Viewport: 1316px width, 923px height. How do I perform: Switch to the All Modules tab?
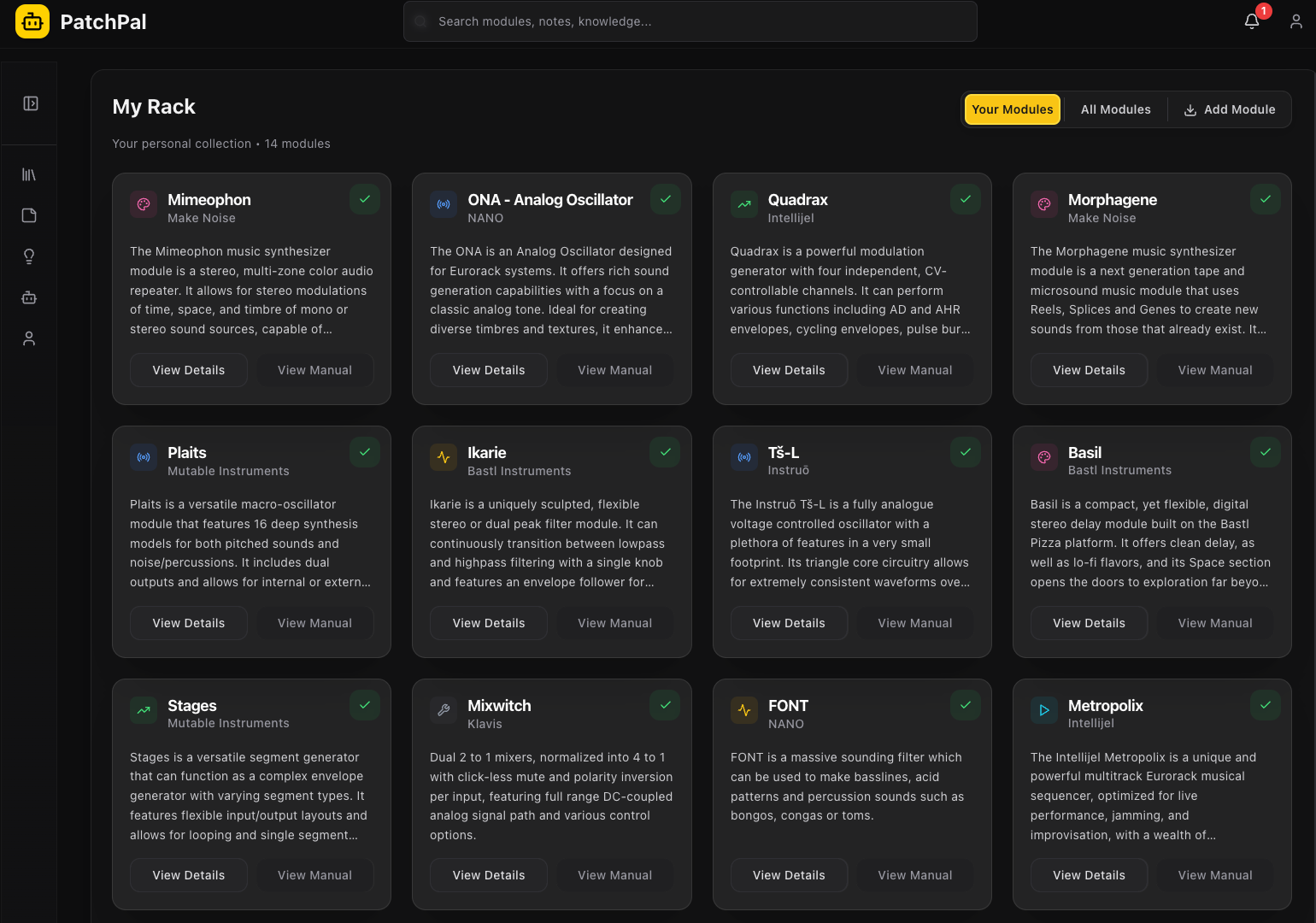(x=1115, y=109)
